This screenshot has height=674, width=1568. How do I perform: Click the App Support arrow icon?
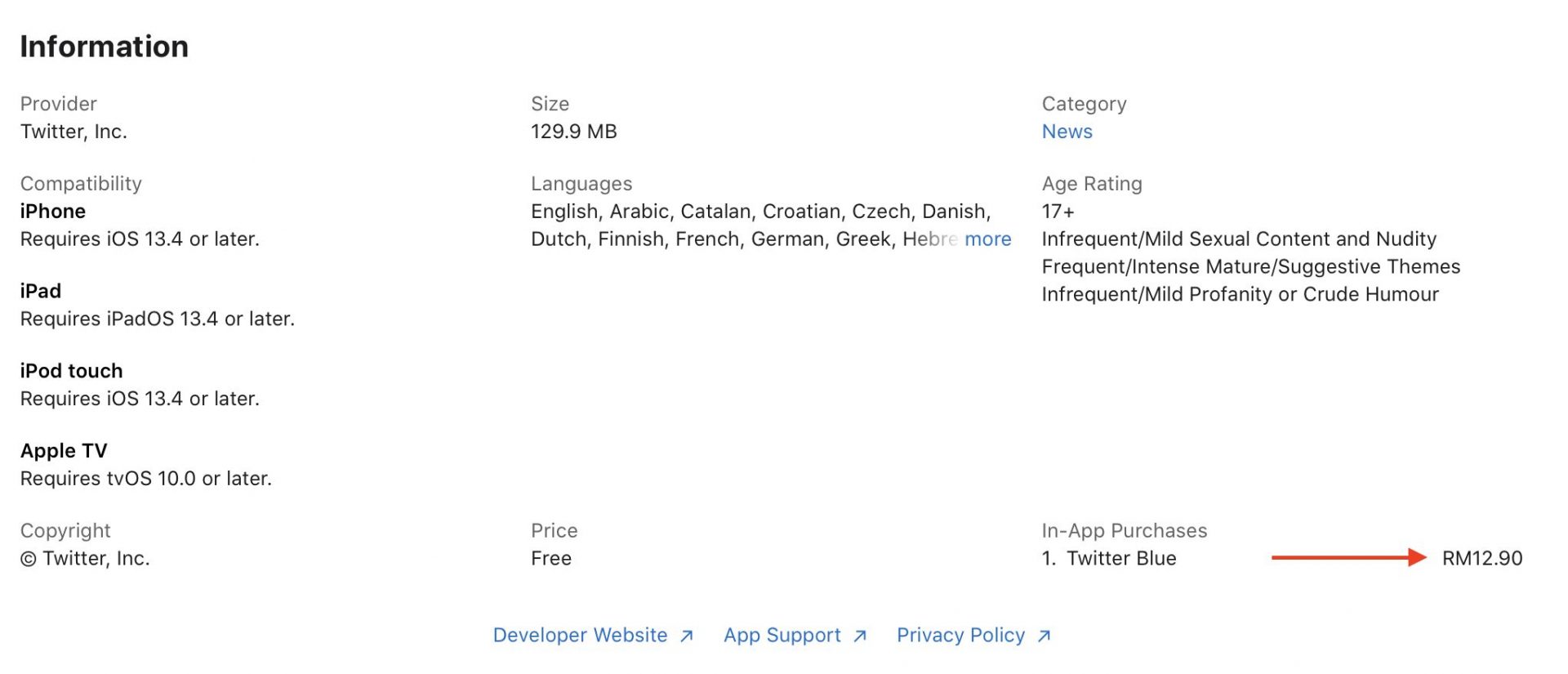(860, 636)
